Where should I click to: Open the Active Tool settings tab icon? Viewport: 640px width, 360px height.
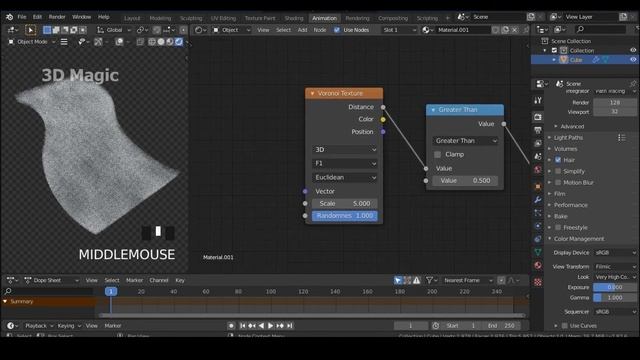pos(538,100)
